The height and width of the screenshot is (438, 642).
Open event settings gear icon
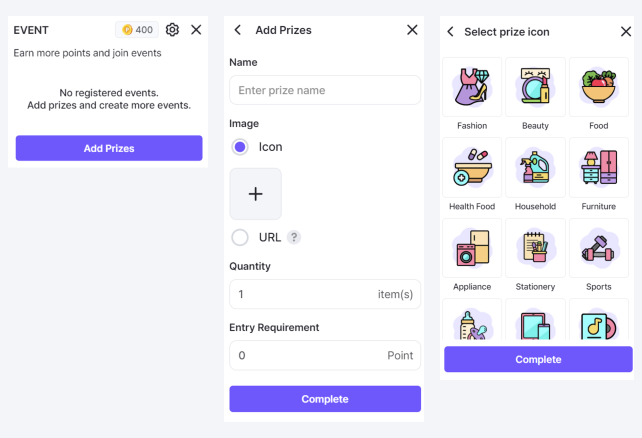(172, 30)
